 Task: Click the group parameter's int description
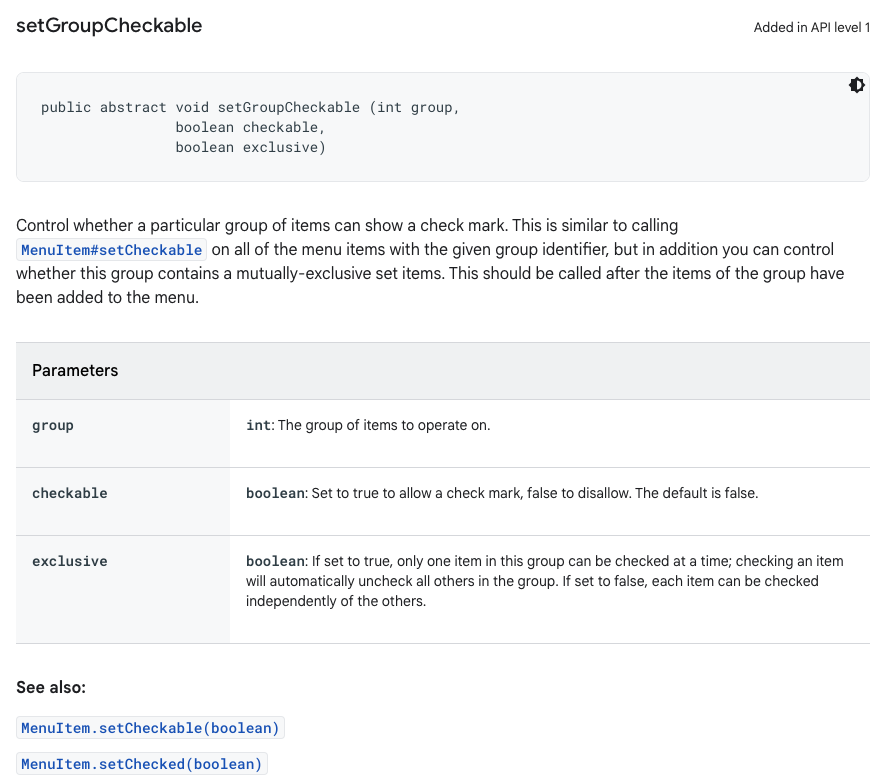[x=368, y=426]
